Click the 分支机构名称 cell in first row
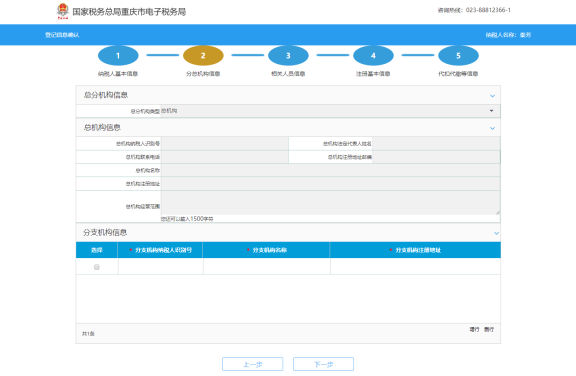The width and height of the screenshot is (576, 376). 267,266
